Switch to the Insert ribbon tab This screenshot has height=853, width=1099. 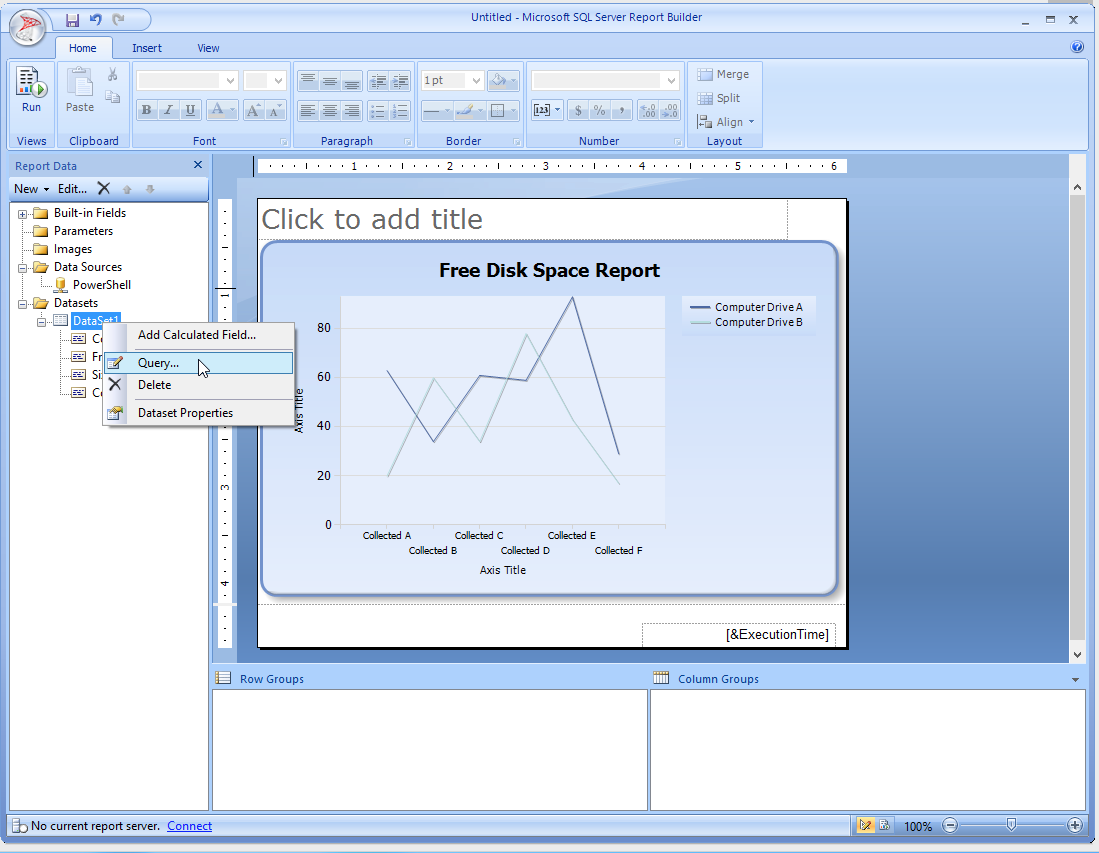[x=147, y=48]
